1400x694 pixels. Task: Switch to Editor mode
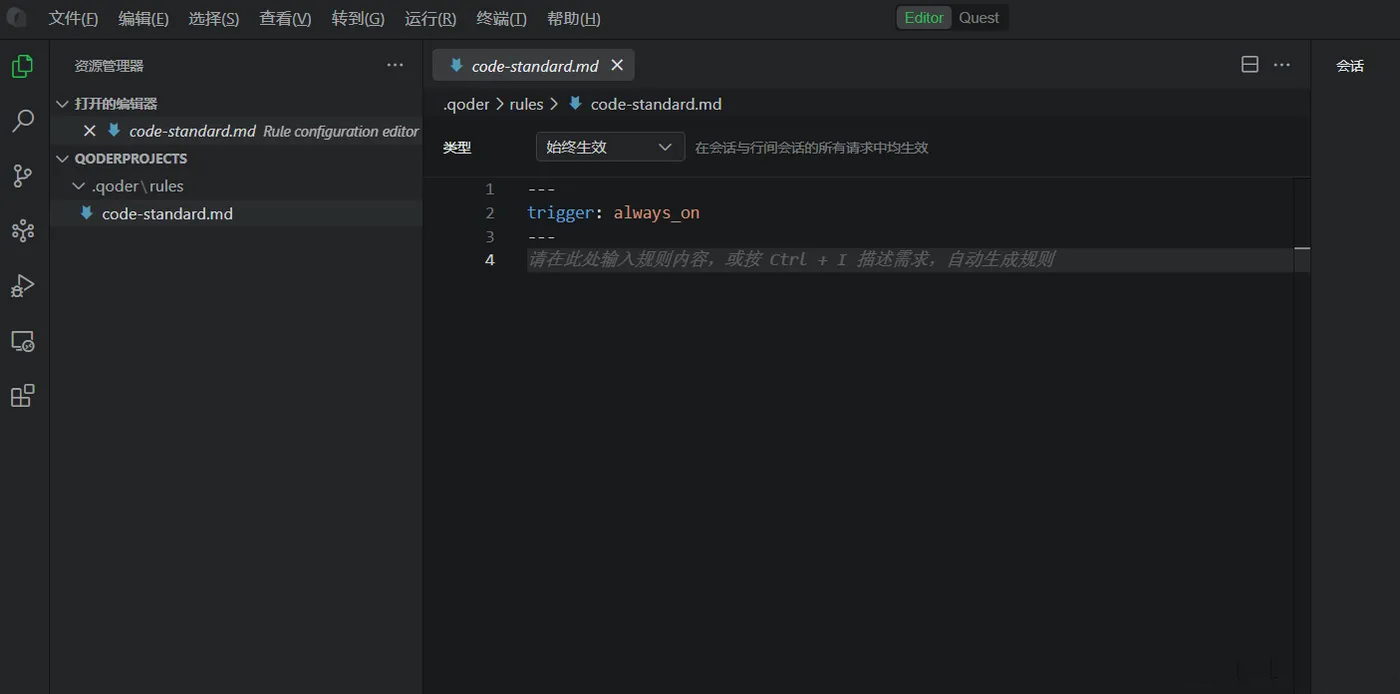922,17
